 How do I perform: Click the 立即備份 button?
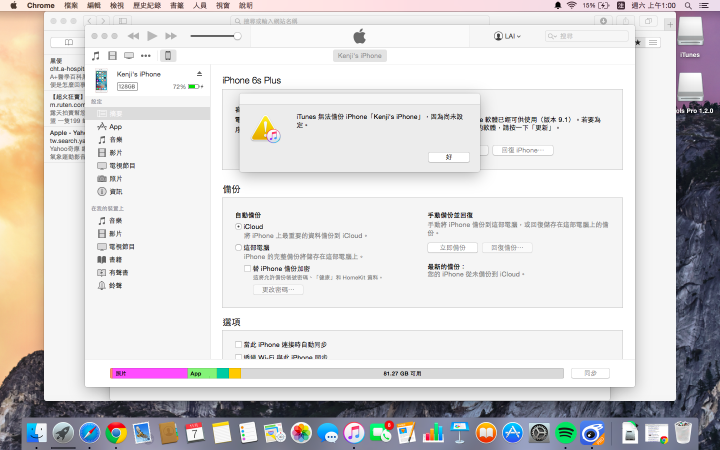click(x=452, y=248)
